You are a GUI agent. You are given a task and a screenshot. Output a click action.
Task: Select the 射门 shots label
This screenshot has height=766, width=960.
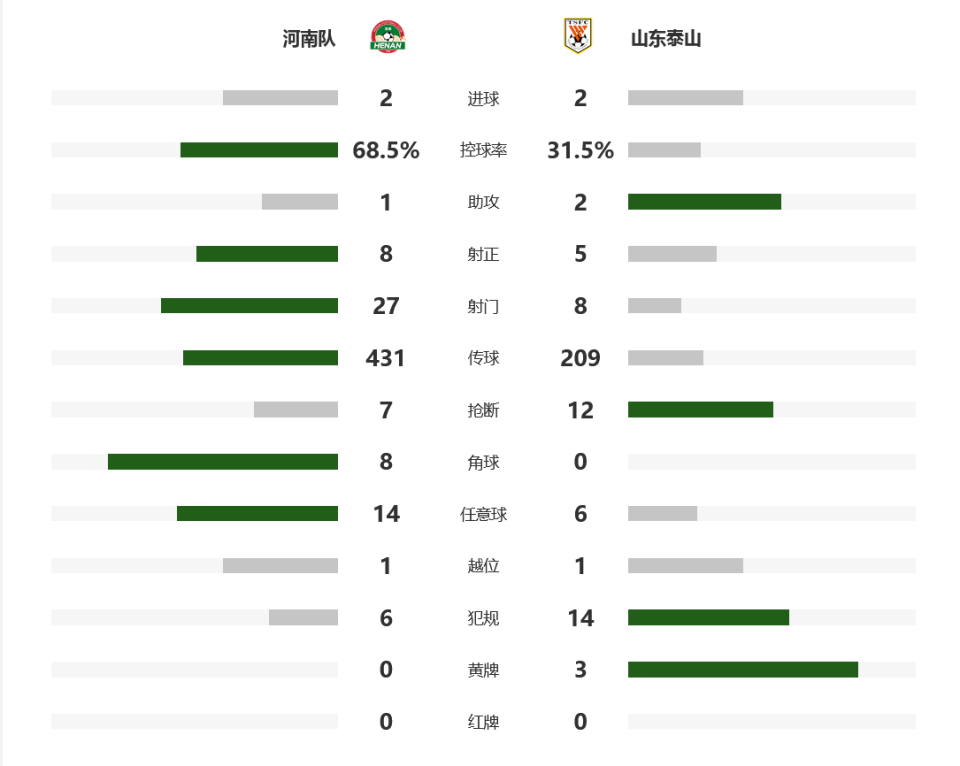click(x=483, y=306)
